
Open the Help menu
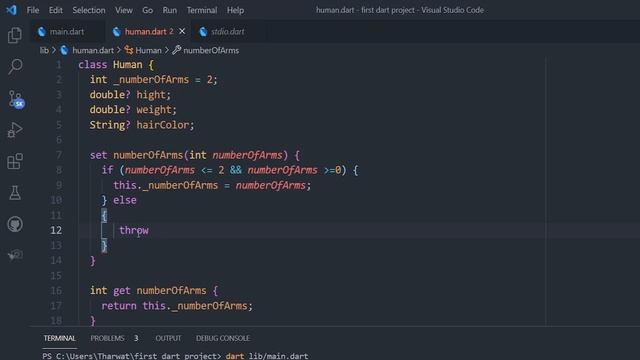pyautogui.click(x=235, y=10)
